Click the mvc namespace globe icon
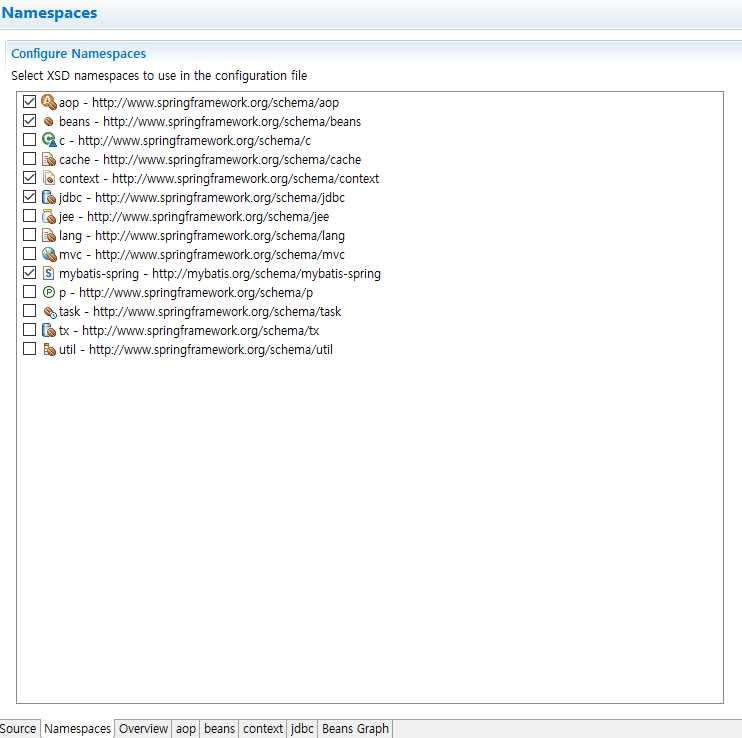 pos(49,255)
